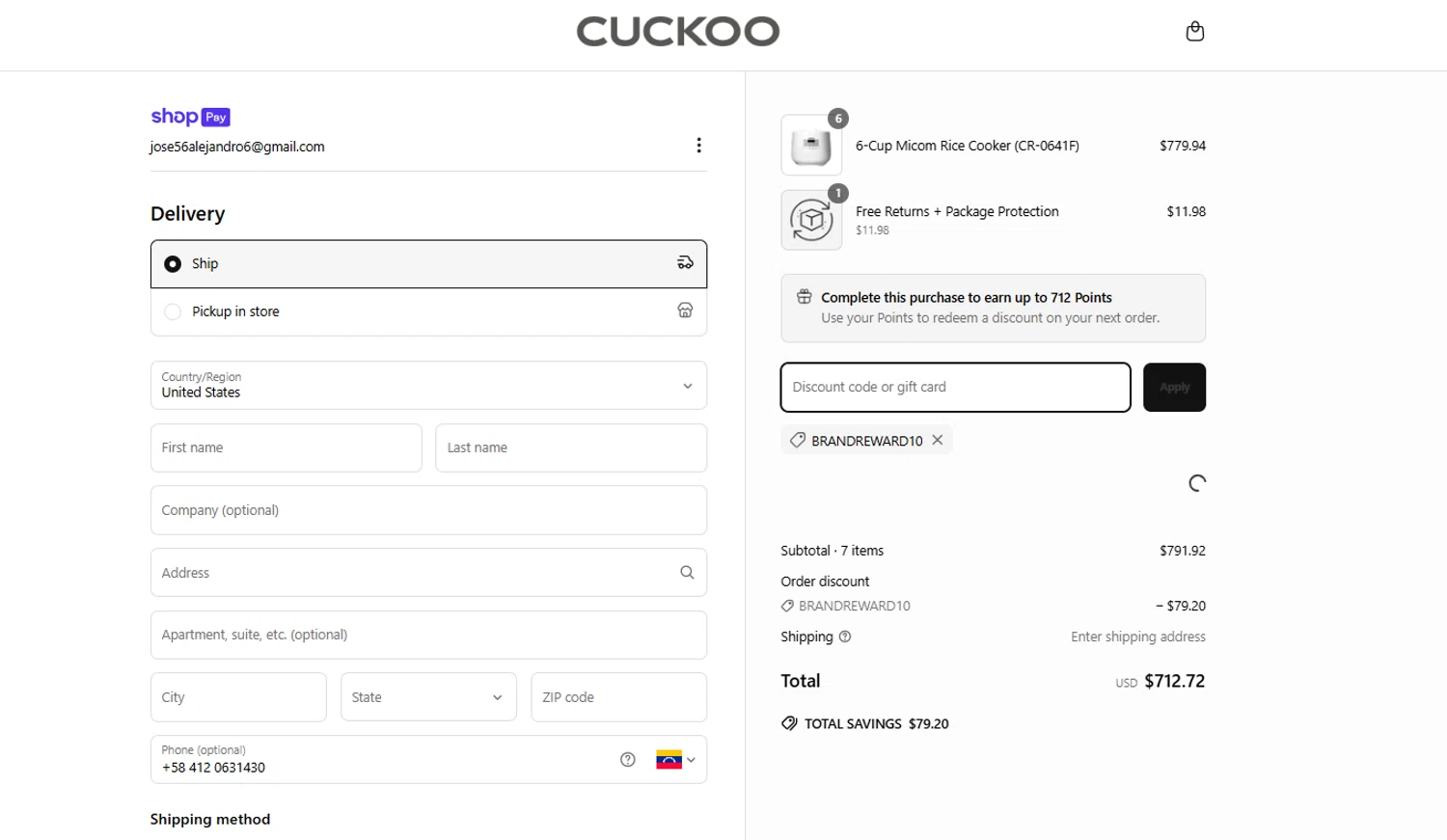
Task: Open the phone number help icon
Action: pyautogui.click(x=628, y=760)
